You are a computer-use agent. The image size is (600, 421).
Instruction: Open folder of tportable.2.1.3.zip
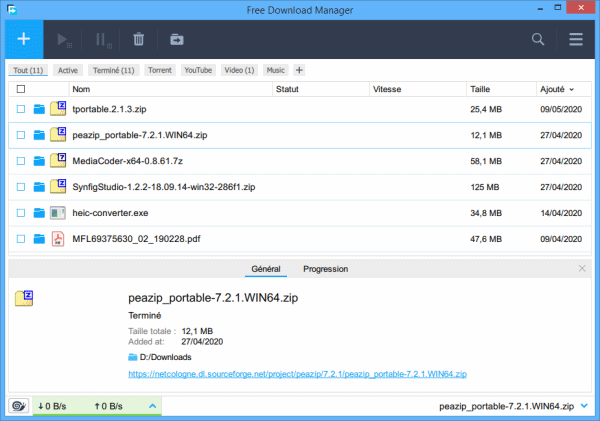(39, 109)
